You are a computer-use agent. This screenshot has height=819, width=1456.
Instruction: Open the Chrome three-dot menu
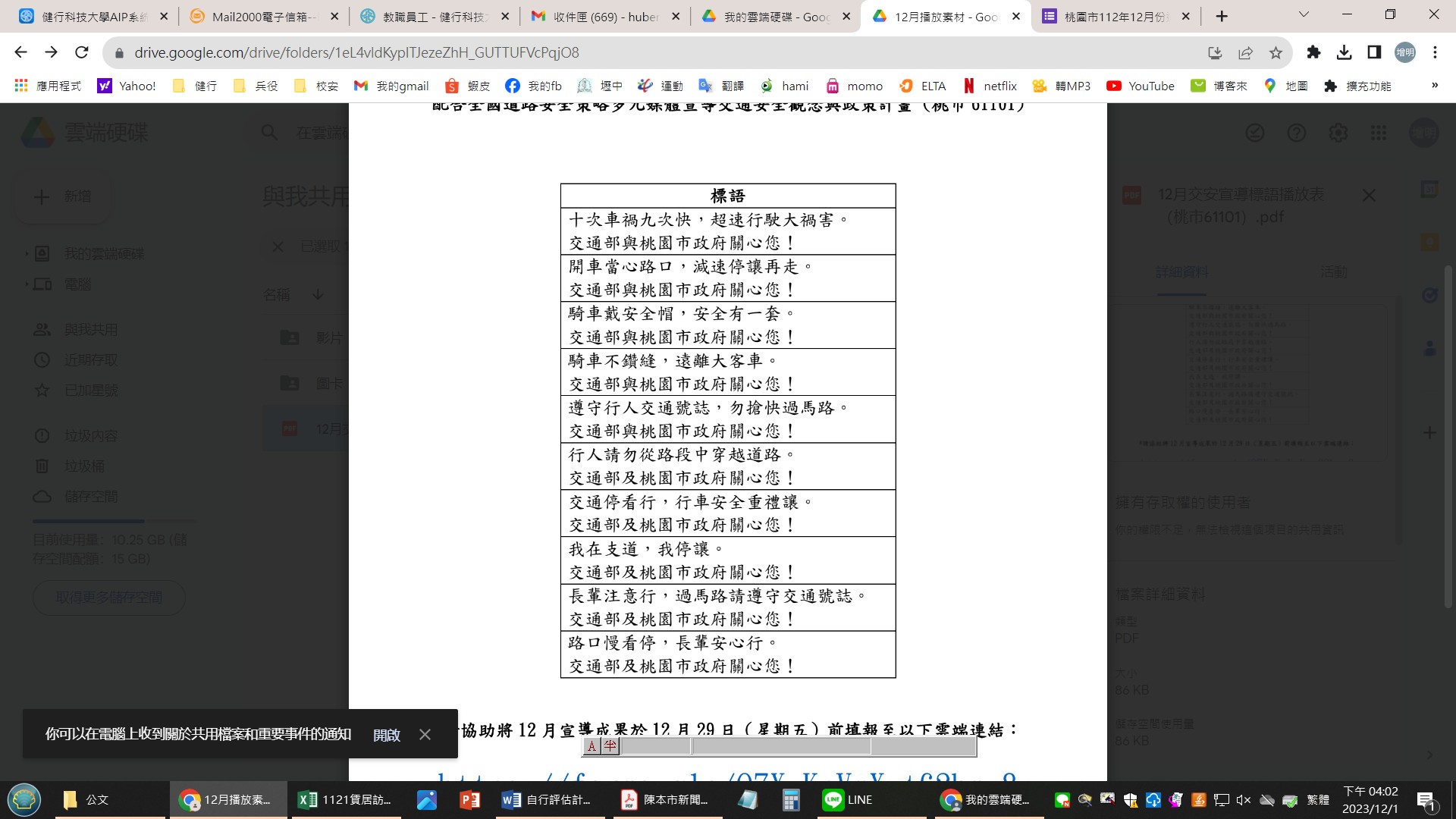coord(1435,52)
